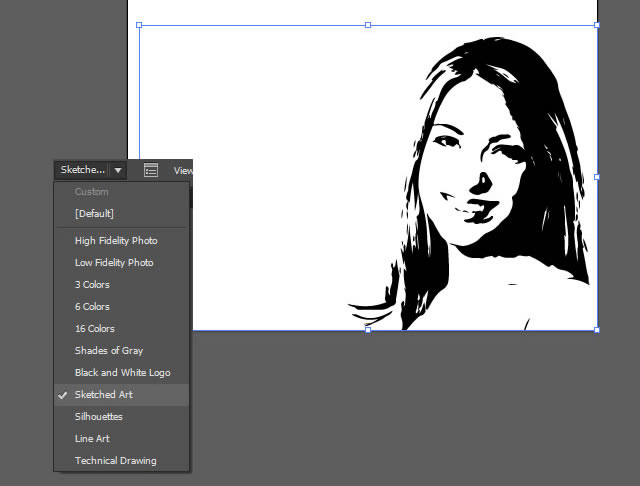Click the right-middle selection handle
The height and width of the screenshot is (486, 640).
coord(597,177)
